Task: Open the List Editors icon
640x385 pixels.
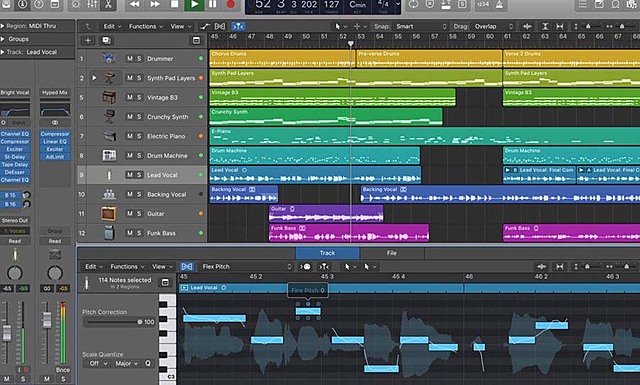Action: (x=583, y=4)
